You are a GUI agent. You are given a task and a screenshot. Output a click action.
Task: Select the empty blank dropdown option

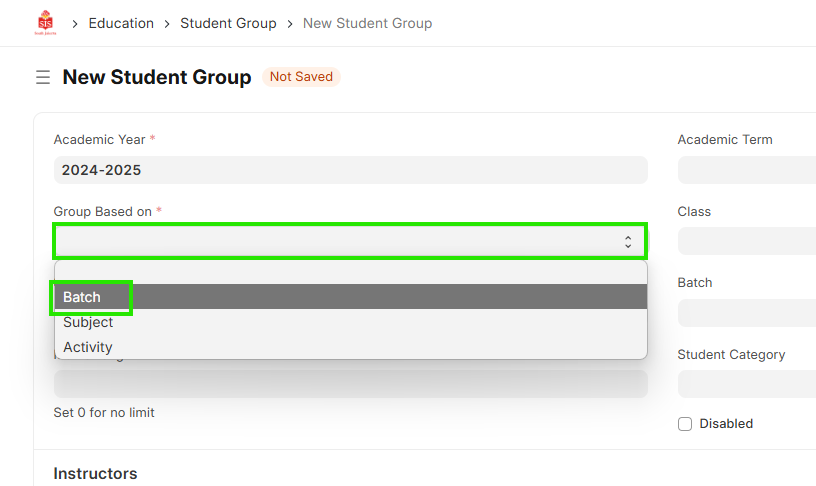(340, 273)
